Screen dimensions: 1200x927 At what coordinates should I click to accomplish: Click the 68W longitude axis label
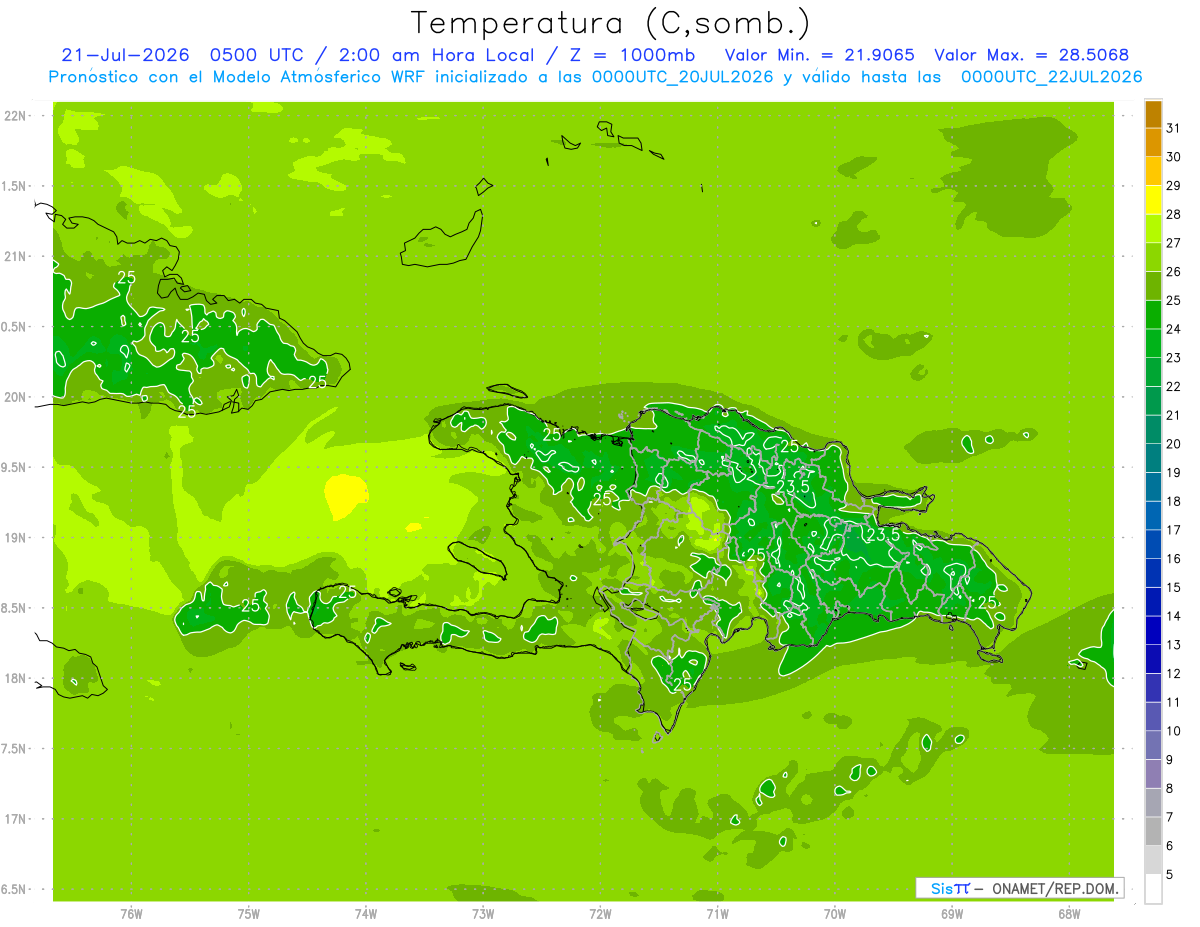[x=1068, y=913]
